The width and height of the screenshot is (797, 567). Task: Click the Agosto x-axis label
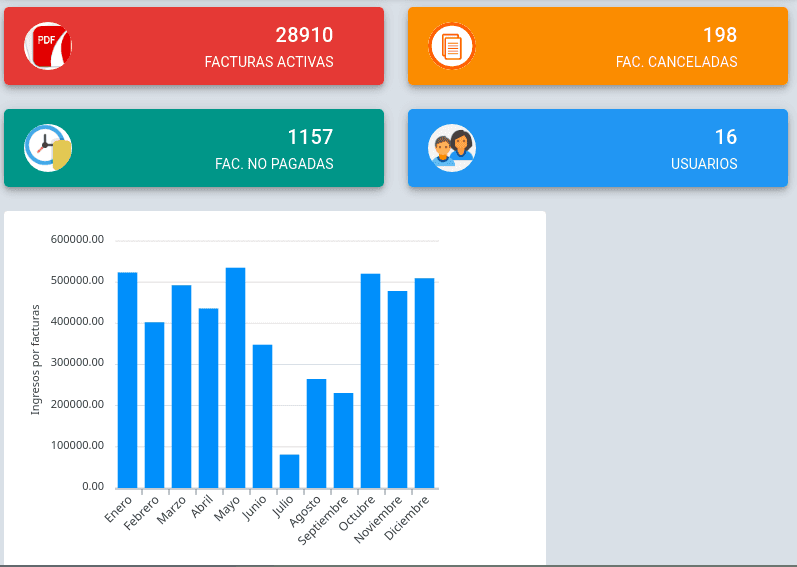305,512
